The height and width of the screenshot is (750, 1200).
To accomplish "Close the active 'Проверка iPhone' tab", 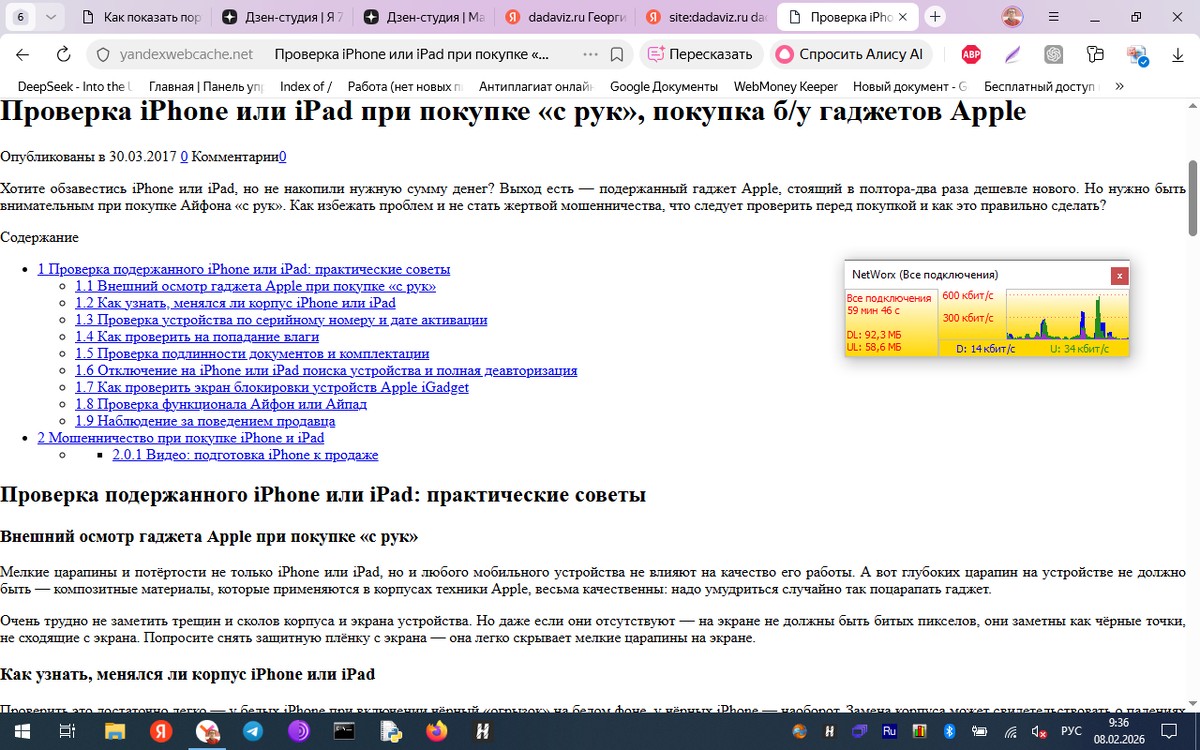I will (x=904, y=17).
